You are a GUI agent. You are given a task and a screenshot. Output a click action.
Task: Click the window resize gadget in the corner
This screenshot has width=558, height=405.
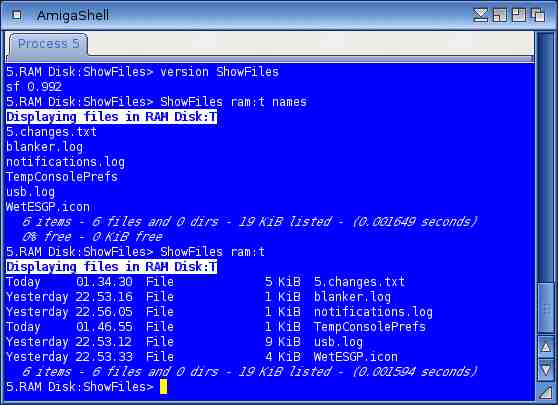pyautogui.click(x=546, y=392)
